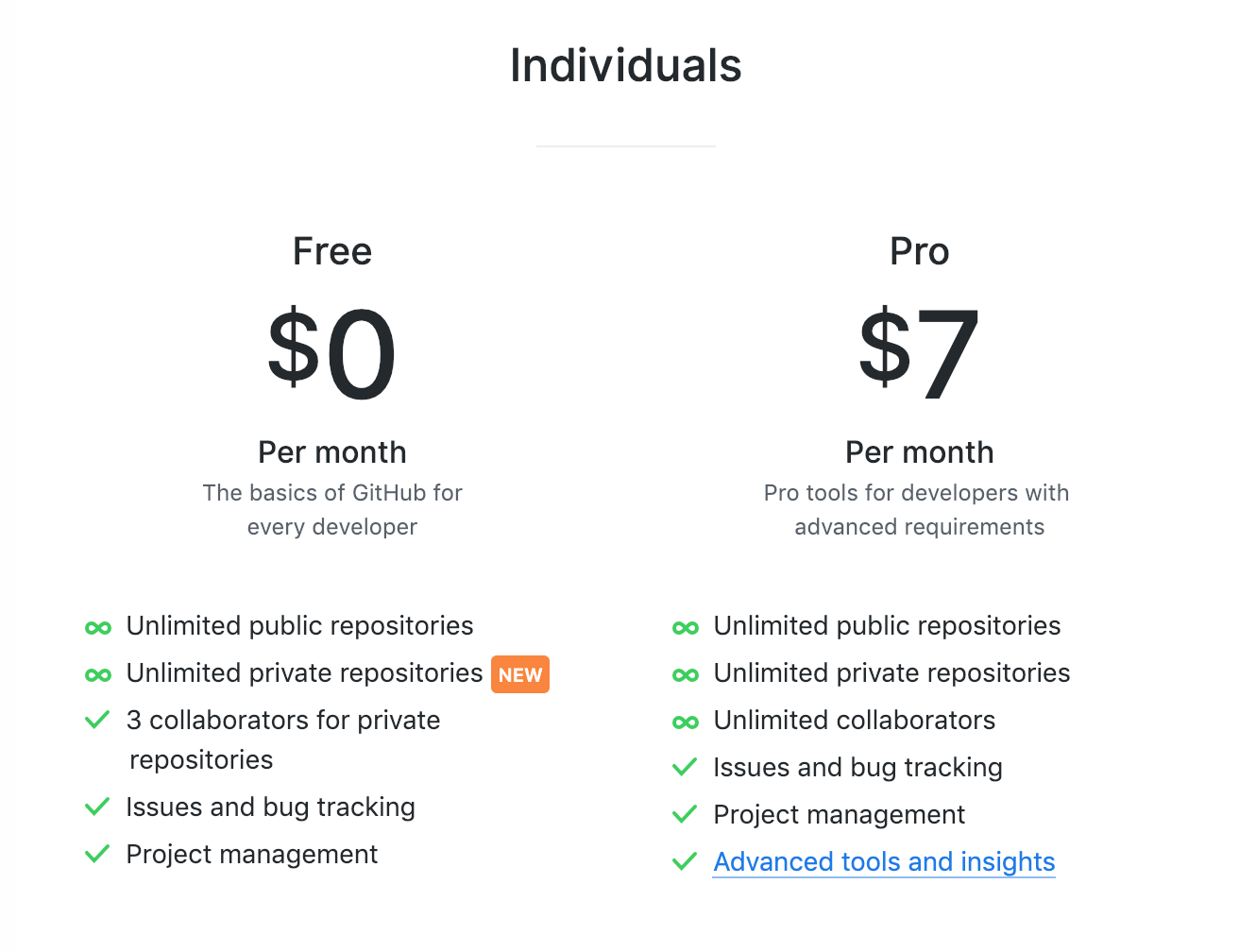Click infinity icon beside Unlimited collaborators
This screenshot has width=1239, height=952.
tap(686, 722)
